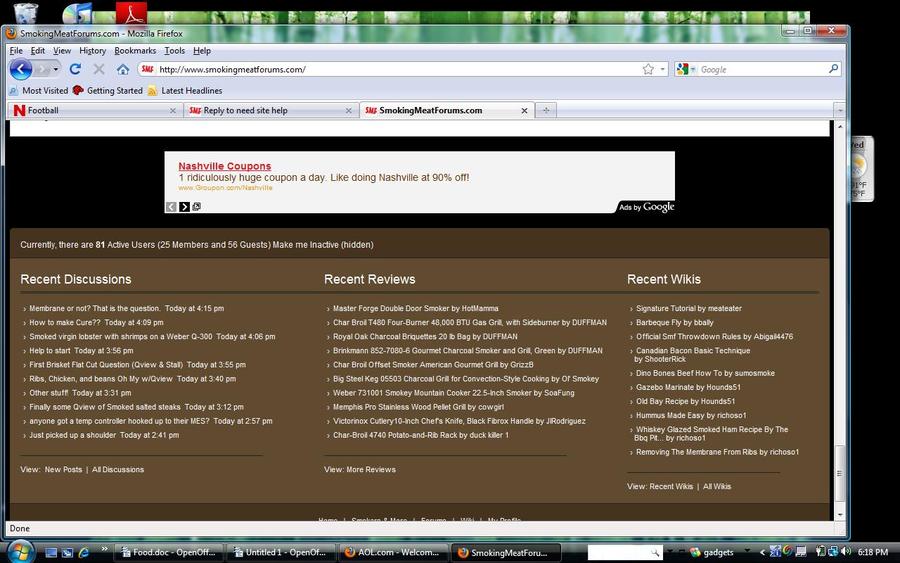
Task: Open Master Forge Double Door Smoker review
Action: [416, 308]
